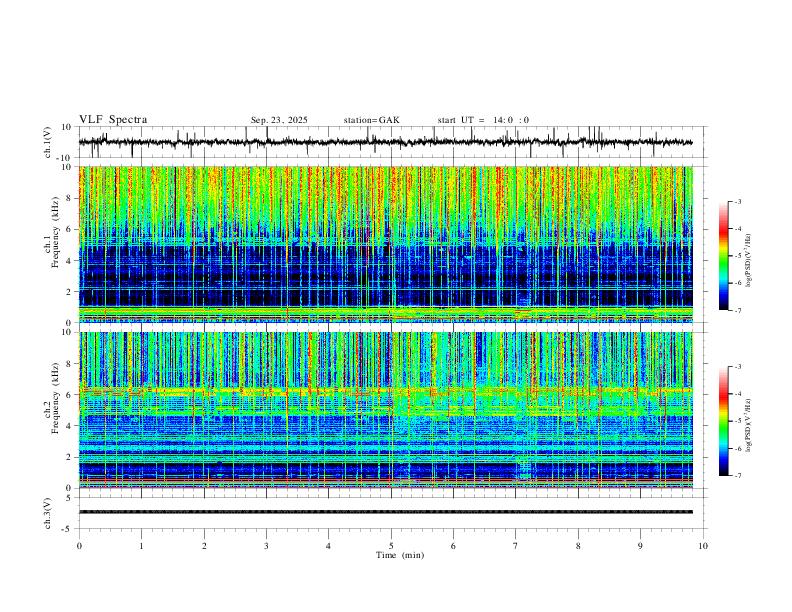Click the "-7" label on lower color bar
Viewport: 792px width, 612px height.
pyautogui.click(x=737, y=476)
